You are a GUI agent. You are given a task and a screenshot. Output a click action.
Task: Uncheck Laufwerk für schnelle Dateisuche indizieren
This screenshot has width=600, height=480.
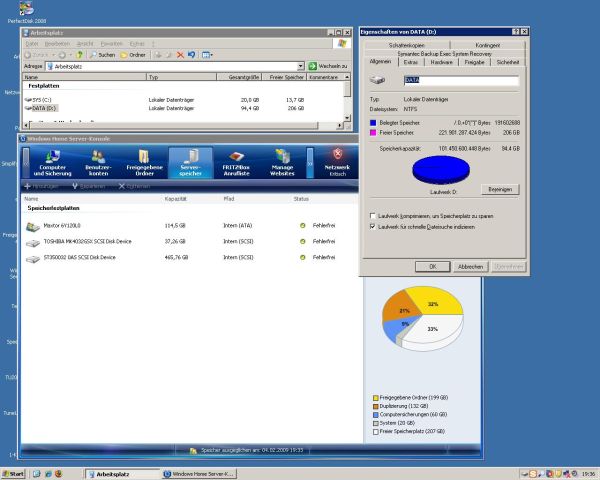pos(372,227)
